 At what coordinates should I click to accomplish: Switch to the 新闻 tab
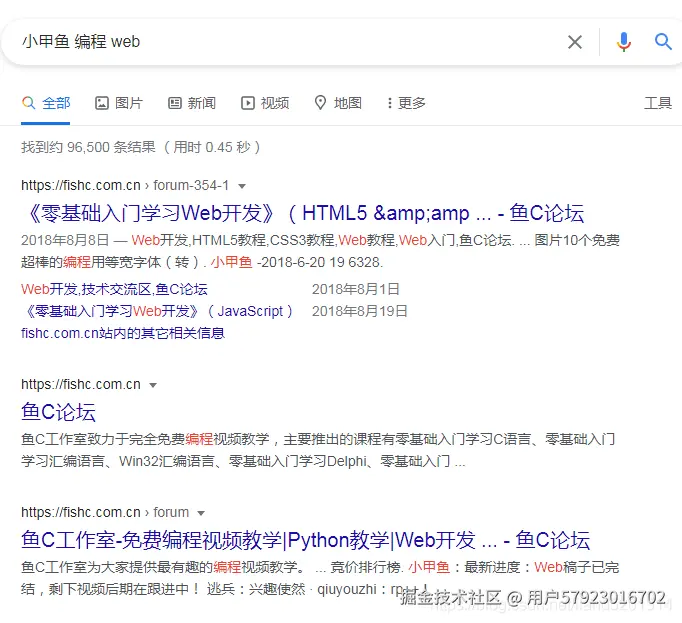click(x=192, y=103)
